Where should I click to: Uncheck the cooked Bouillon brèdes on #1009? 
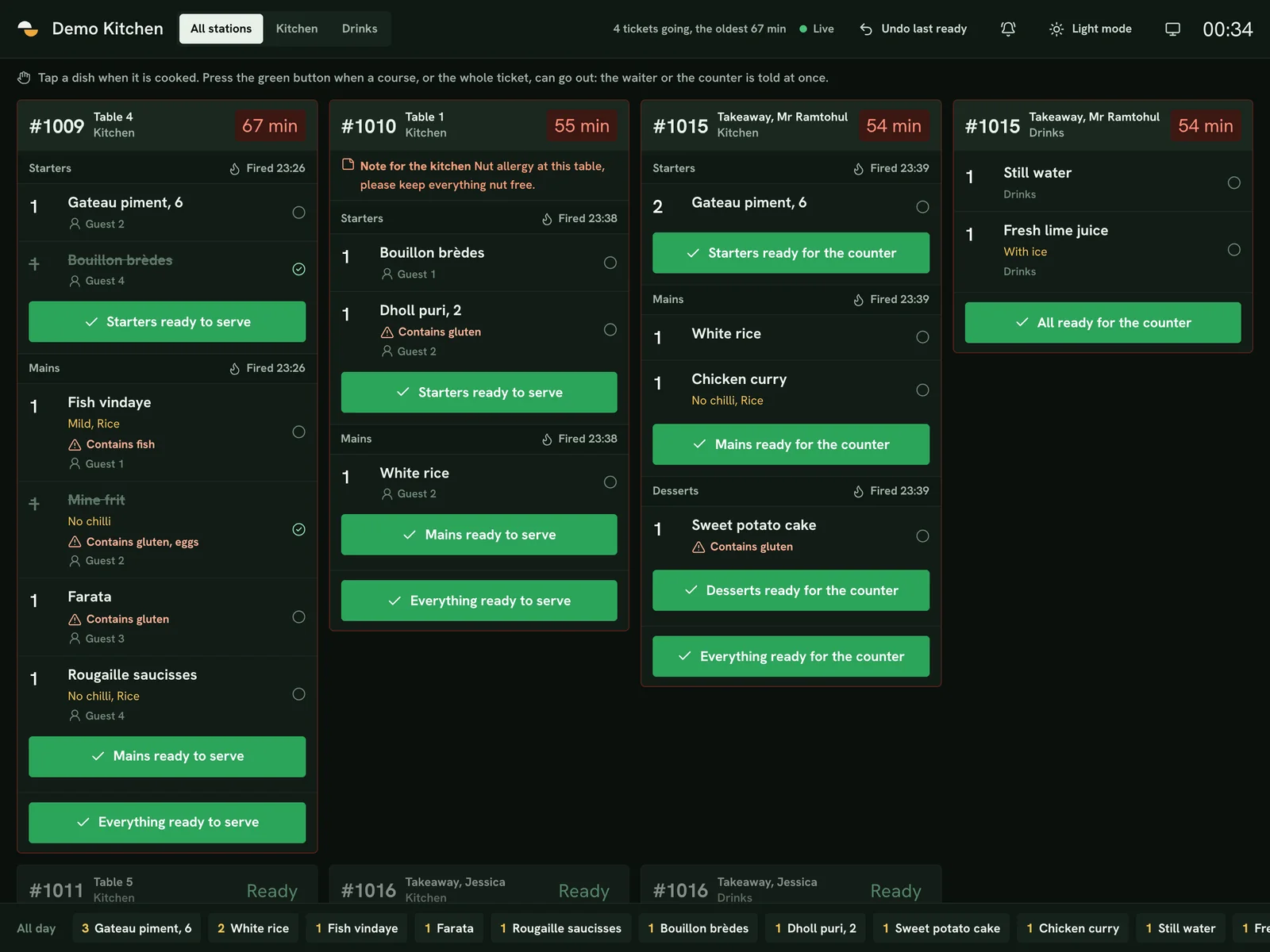298,269
